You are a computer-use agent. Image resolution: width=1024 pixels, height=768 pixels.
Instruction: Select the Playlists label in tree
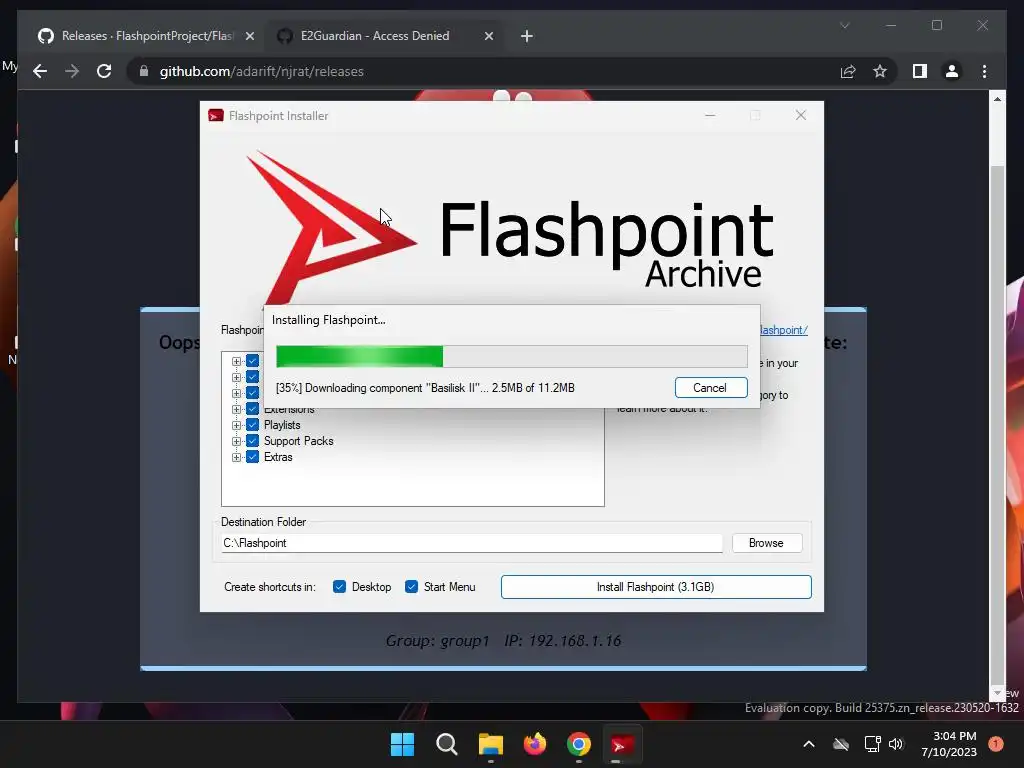point(282,425)
